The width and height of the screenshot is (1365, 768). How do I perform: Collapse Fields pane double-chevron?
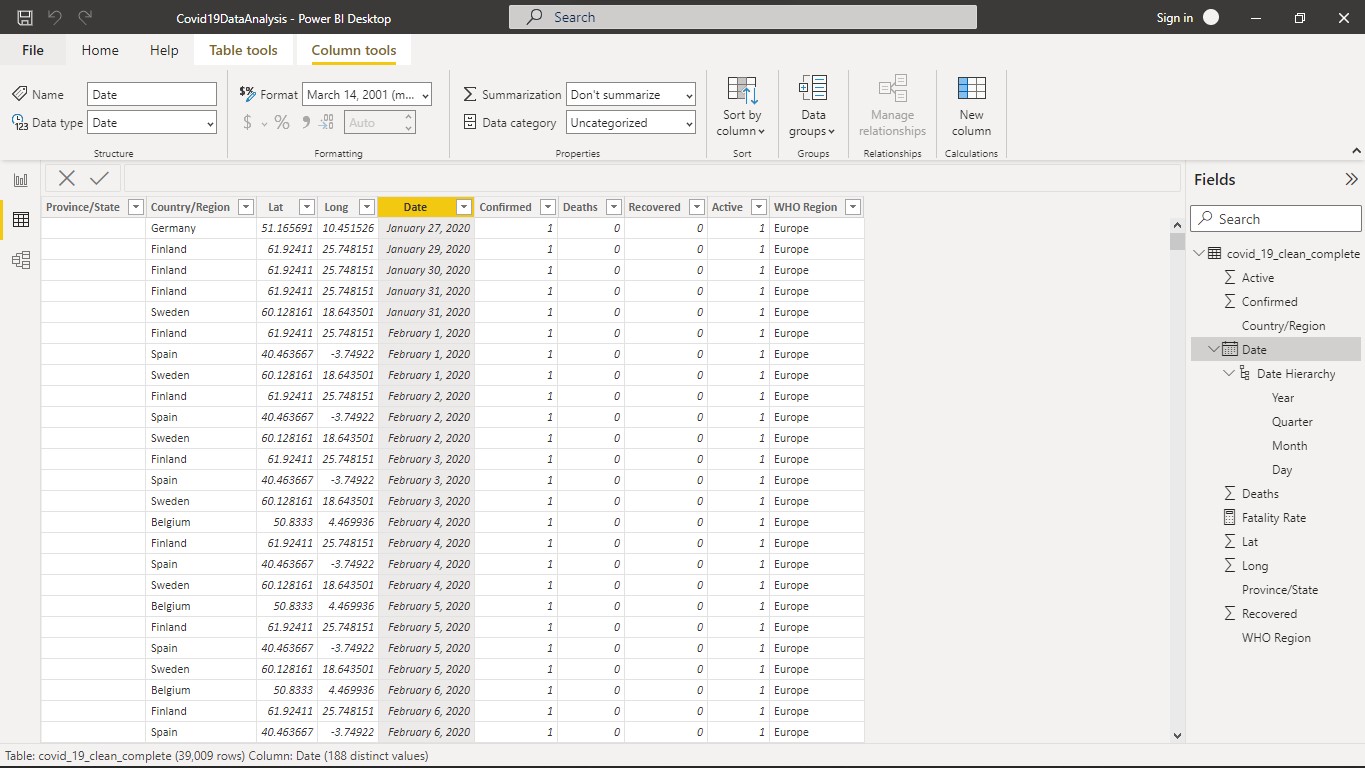click(x=1351, y=180)
